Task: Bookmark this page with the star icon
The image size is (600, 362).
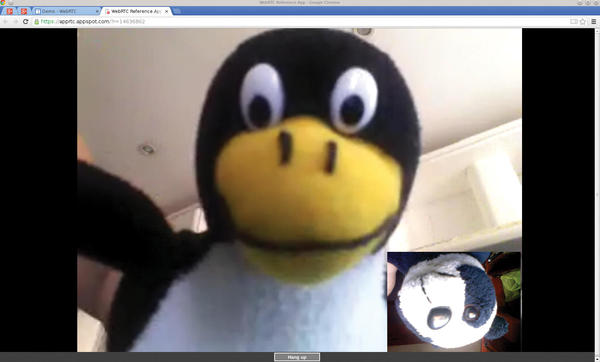Action: point(583,21)
